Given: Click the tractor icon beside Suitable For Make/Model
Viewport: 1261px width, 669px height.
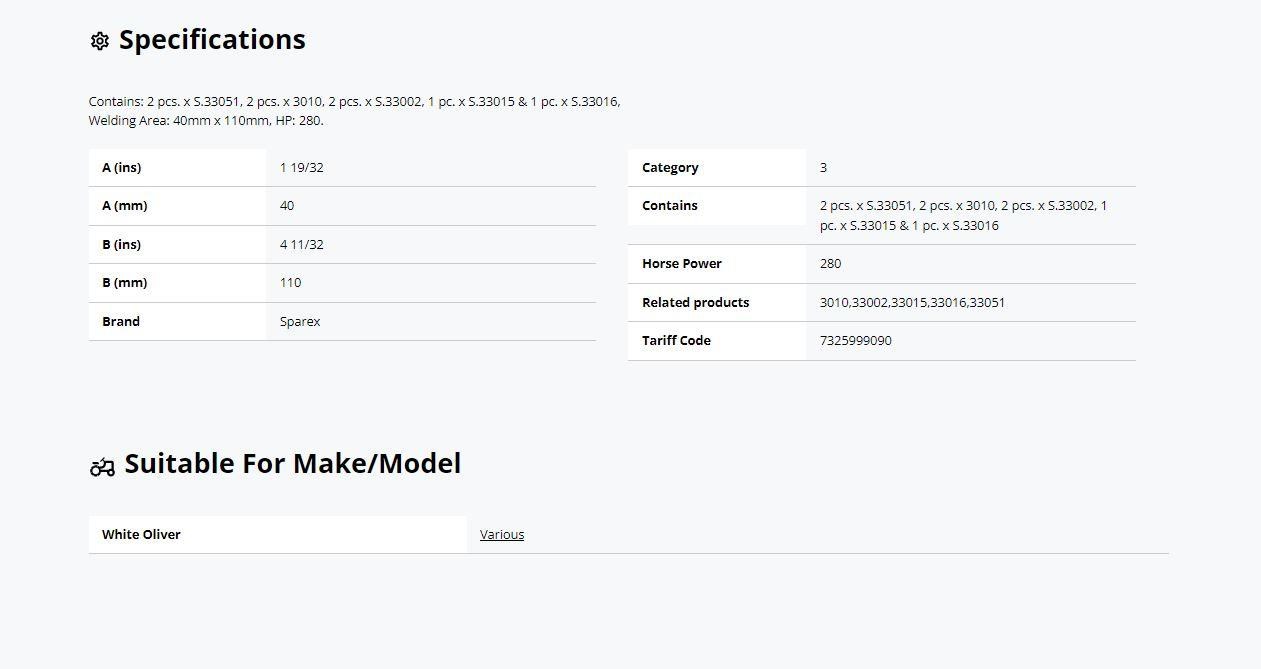Looking at the screenshot, I should pyautogui.click(x=102, y=467).
